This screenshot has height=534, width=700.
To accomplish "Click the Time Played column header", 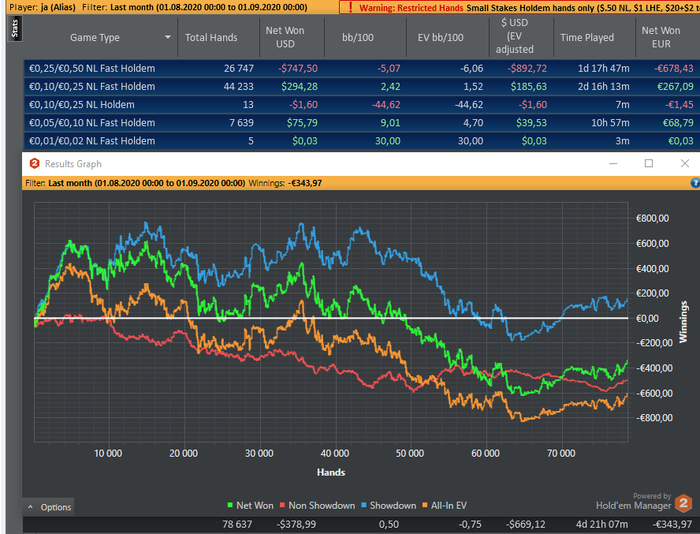I will (x=586, y=37).
